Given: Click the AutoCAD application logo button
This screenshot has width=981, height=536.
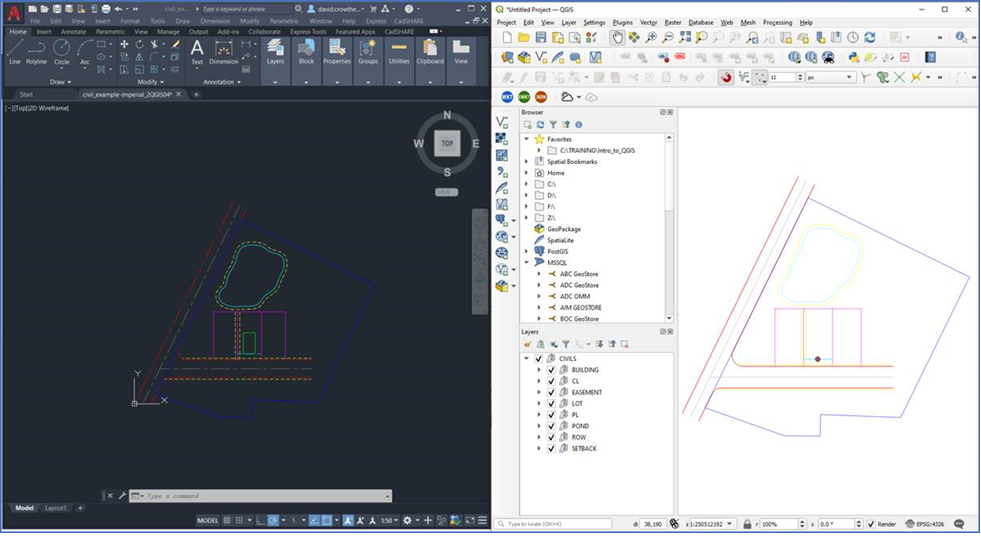Looking at the screenshot, I should coord(14,13).
